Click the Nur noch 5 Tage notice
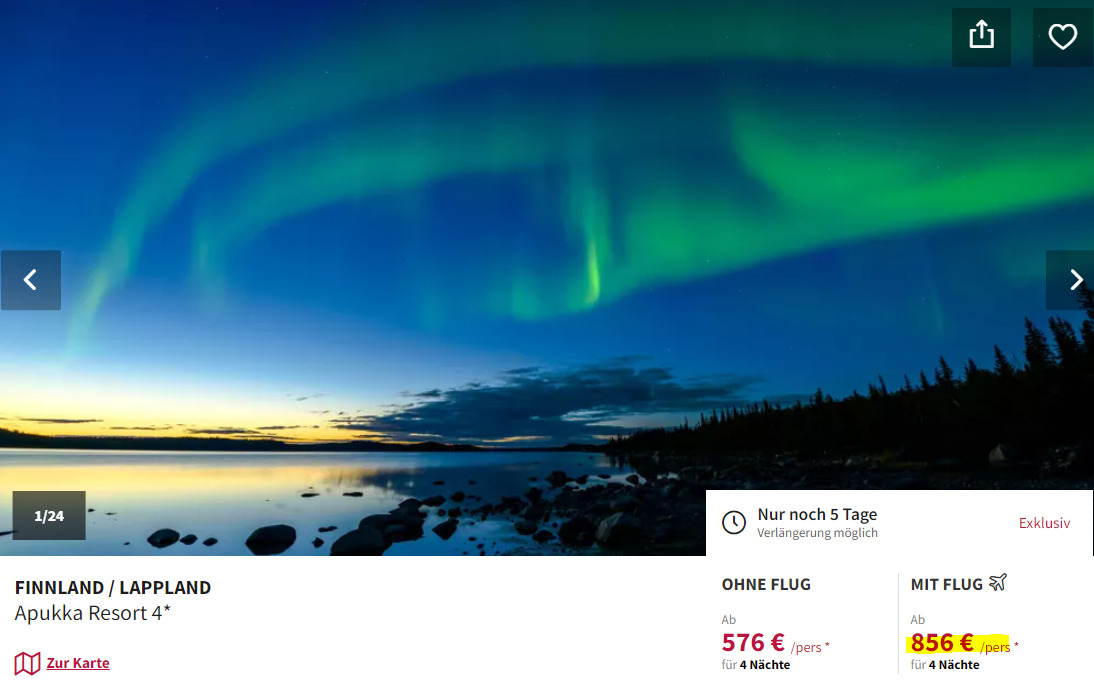 [x=817, y=514]
